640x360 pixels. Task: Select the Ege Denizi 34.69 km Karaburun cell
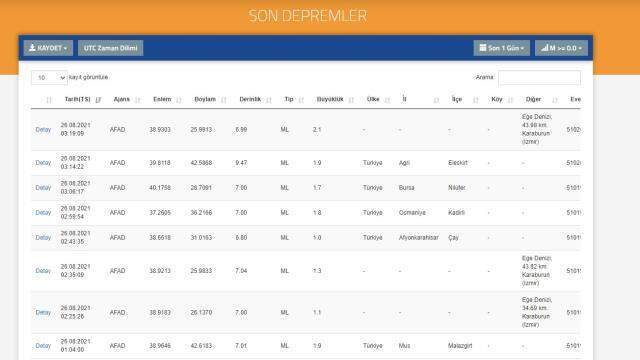pos(536,312)
